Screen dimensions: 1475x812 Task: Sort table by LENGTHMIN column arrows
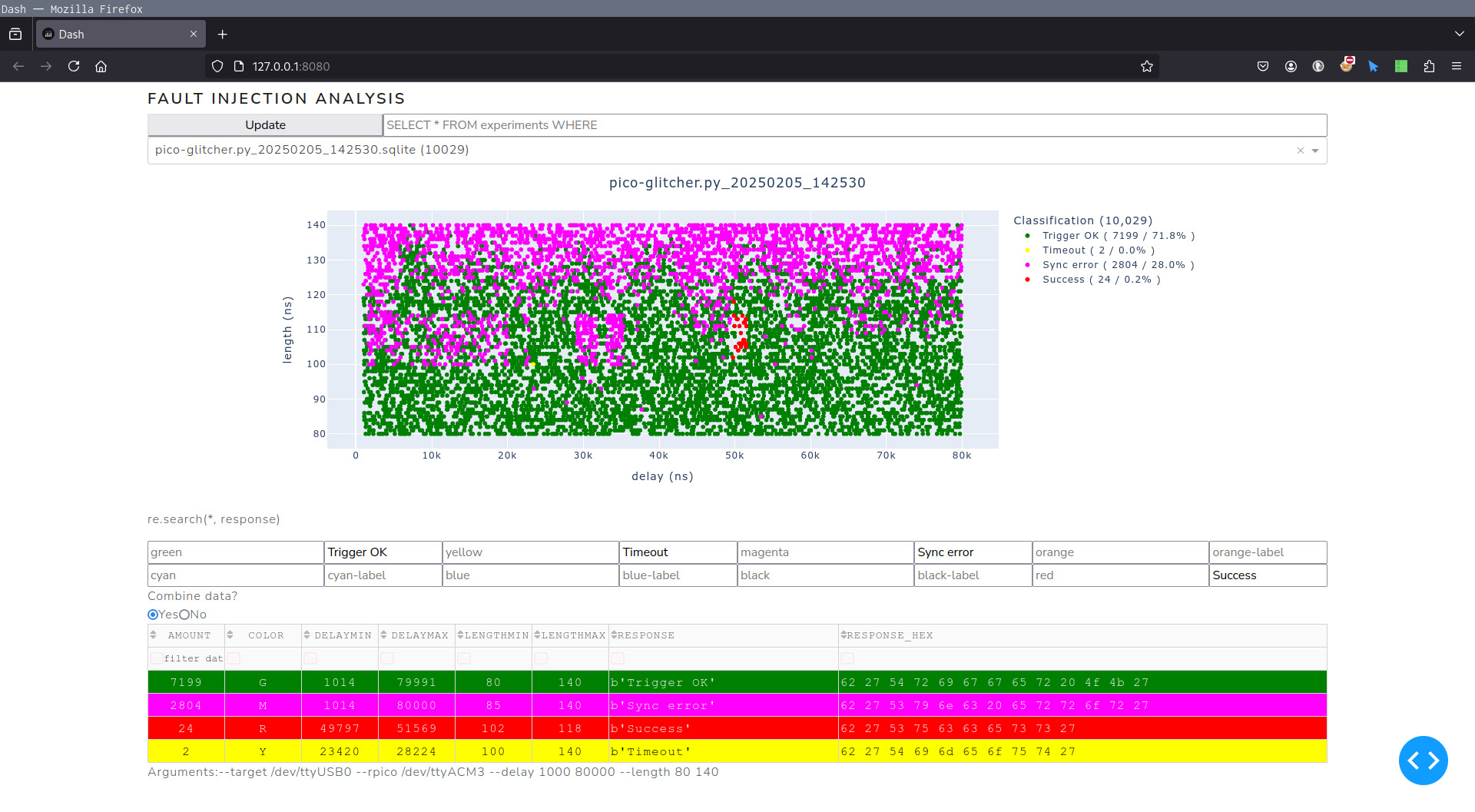(460, 635)
